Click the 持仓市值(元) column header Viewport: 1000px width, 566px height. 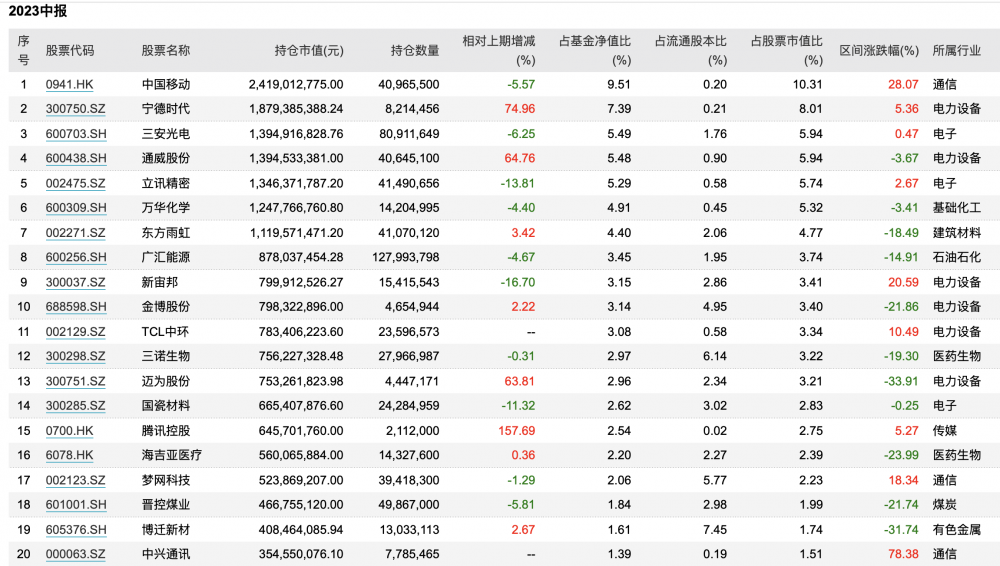309,50
